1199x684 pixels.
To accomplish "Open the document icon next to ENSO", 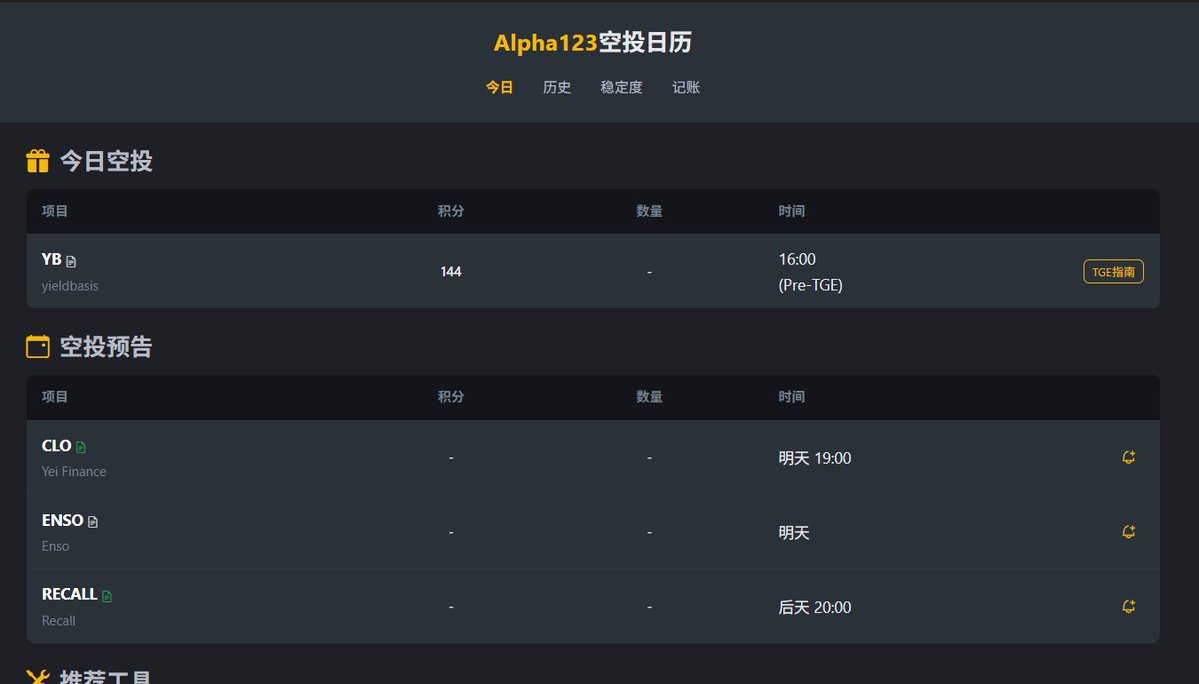I will tap(93, 522).
